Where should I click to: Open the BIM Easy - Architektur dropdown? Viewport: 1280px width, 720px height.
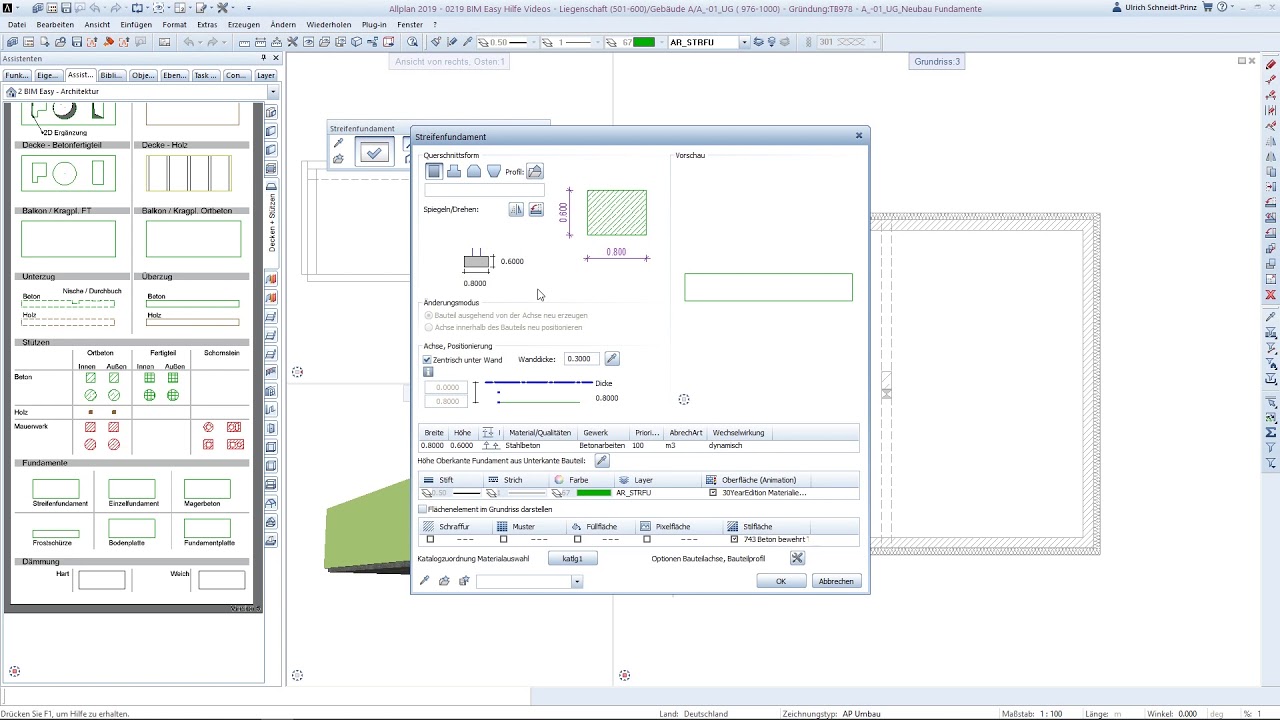272,92
